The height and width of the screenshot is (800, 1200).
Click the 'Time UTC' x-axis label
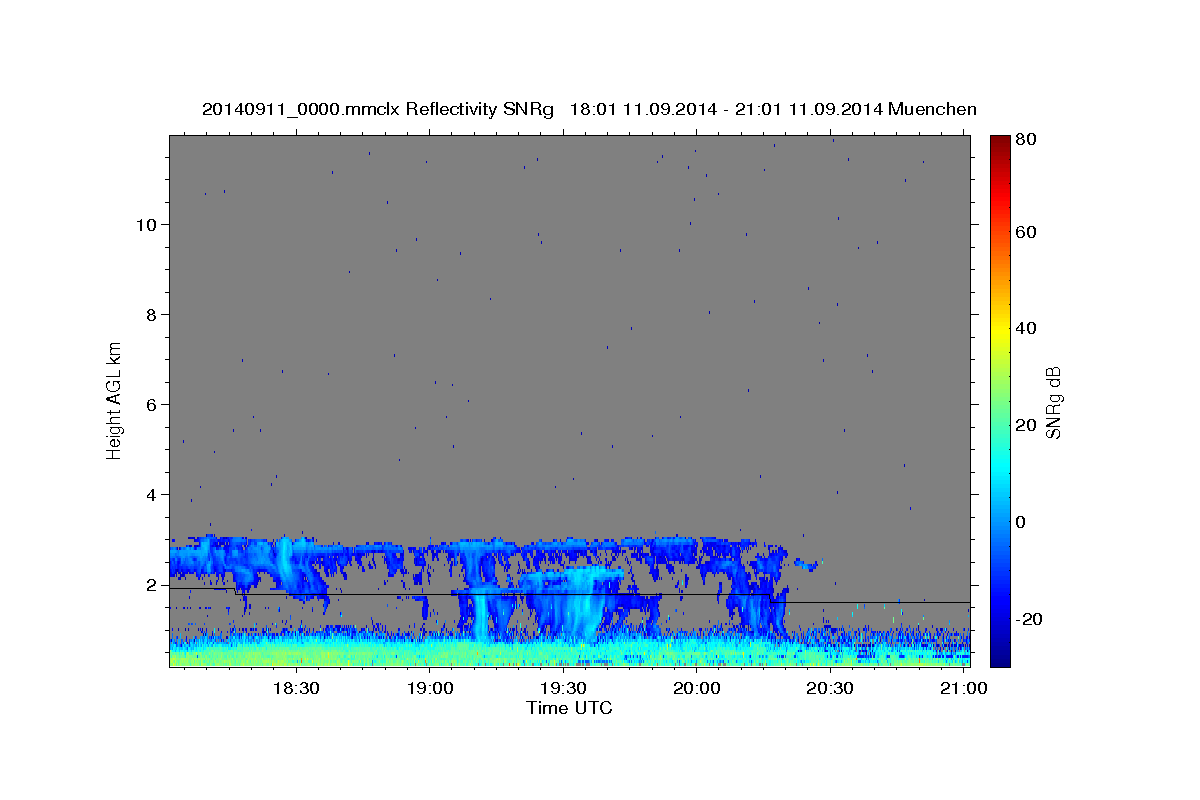click(x=569, y=708)
